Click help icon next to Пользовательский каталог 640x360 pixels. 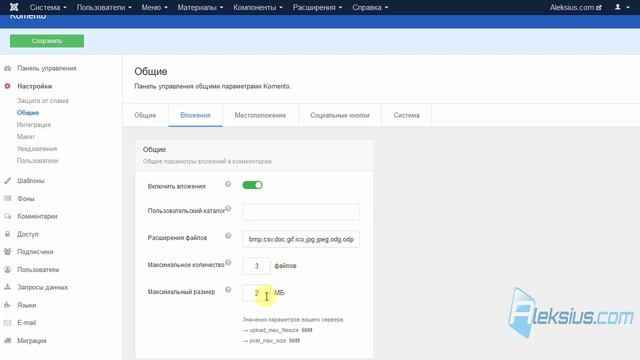[x=228, y=209]
